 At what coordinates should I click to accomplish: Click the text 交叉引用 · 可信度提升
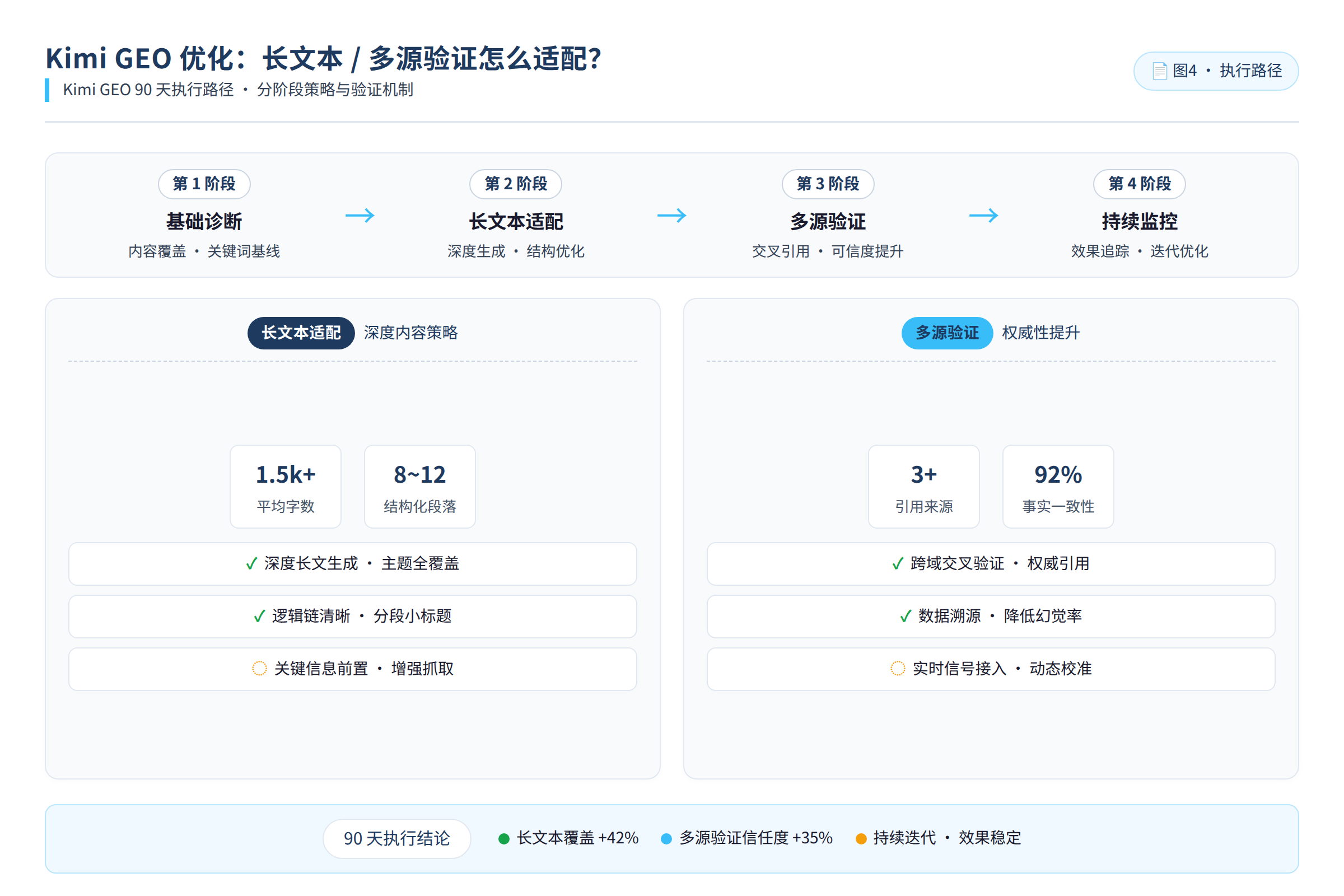pos(828,251)
